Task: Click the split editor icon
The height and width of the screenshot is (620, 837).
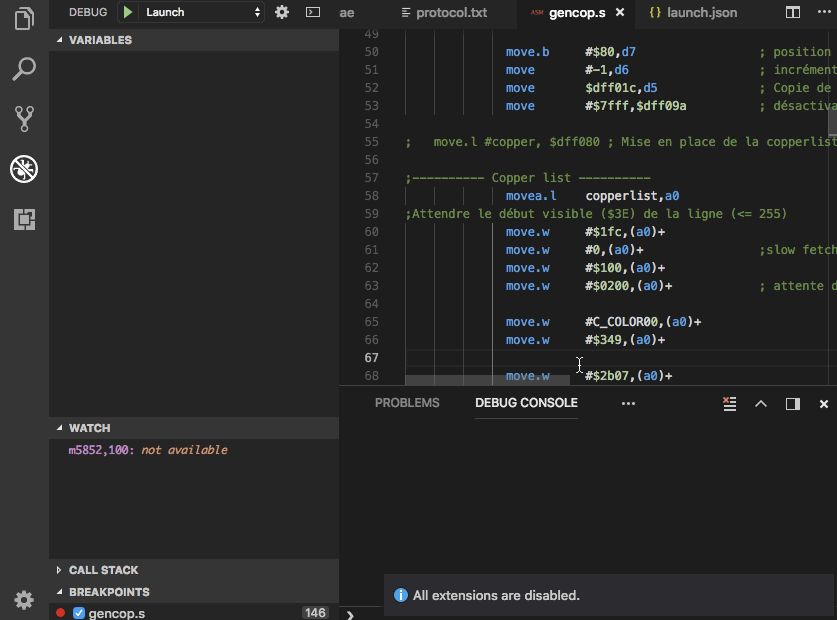Action: (792, 12)
